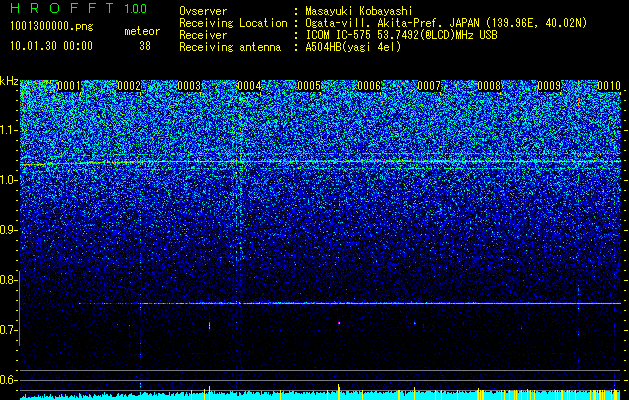Click the 0004 minute marker
The width and height of the screenshot is (629, 400).
pos(249,86)
